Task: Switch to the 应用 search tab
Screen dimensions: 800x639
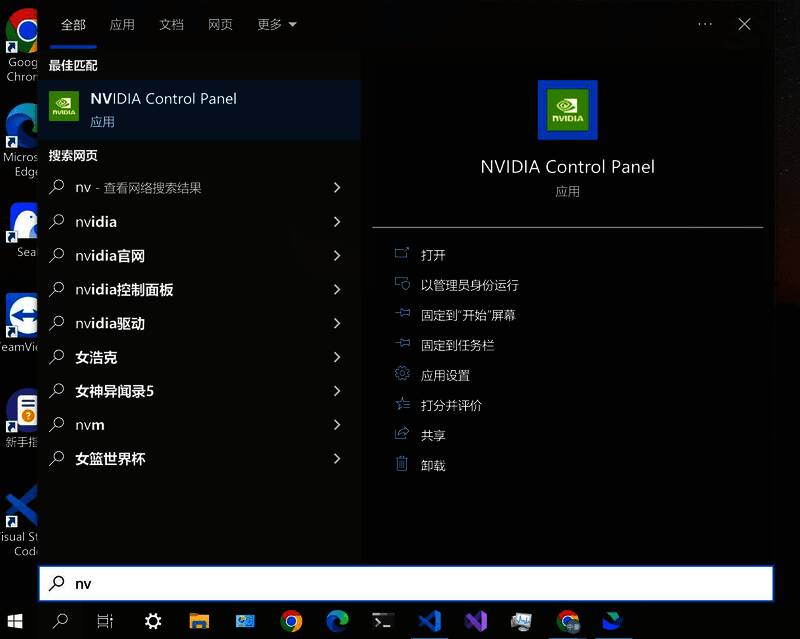Action: 122,24
